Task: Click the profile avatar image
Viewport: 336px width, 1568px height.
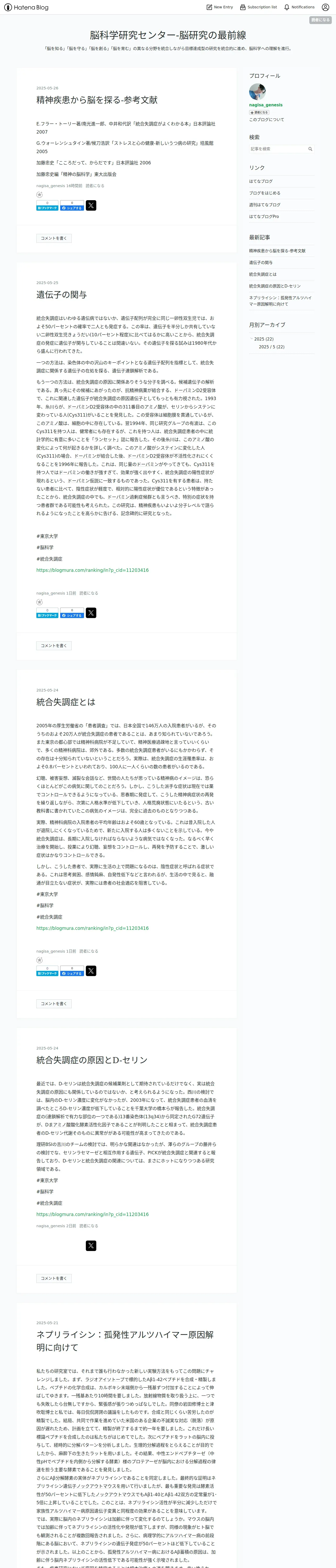Action: pyautogui.click(x=257, y=92)
